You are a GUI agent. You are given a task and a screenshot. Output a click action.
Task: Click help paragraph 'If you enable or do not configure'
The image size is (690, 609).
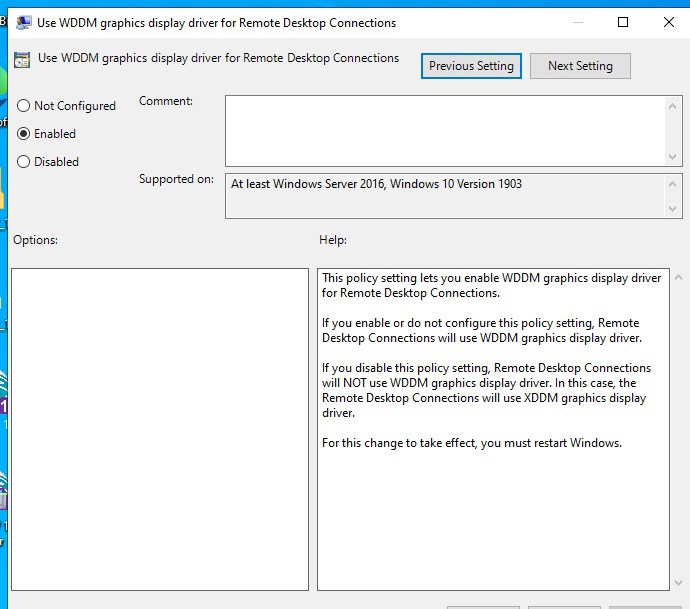pos(482,330)
